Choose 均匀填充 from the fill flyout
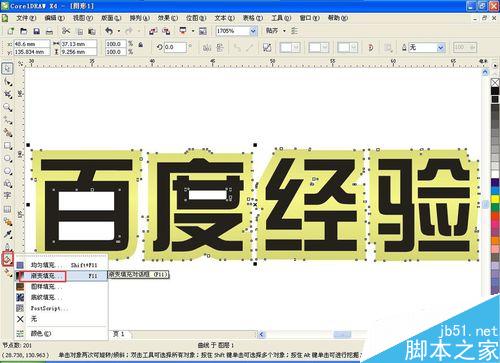This screenshot has height=363, width=500. 61,265
